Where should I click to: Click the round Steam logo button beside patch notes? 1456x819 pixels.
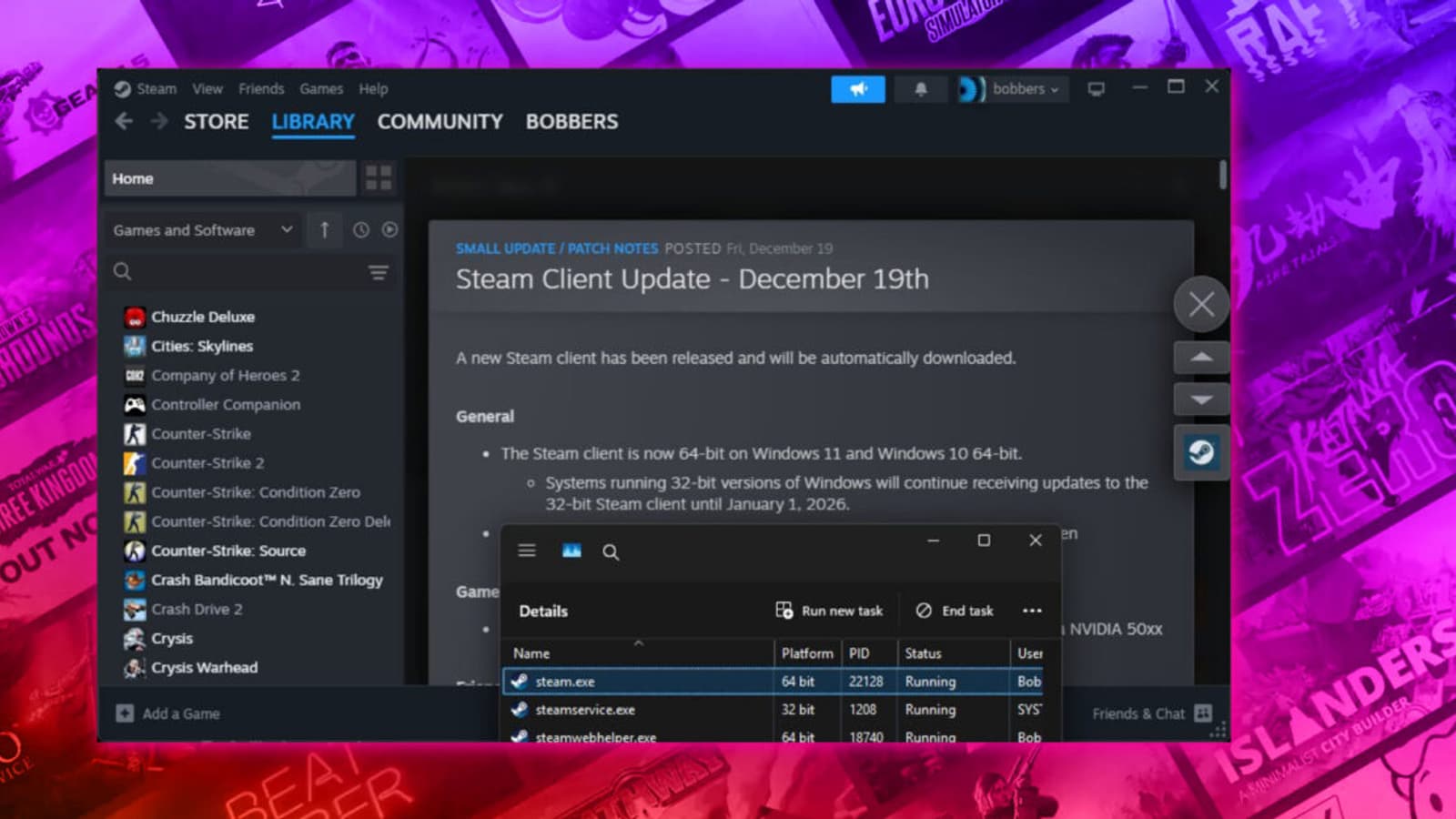(x=1201, y=452)
